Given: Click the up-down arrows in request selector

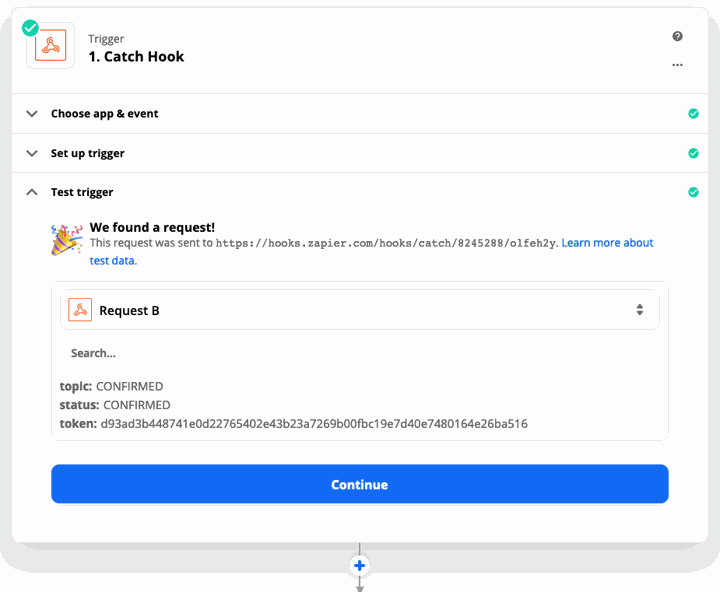Looking at the screenshot, I should pyautogui.click(x=640, y=310).
